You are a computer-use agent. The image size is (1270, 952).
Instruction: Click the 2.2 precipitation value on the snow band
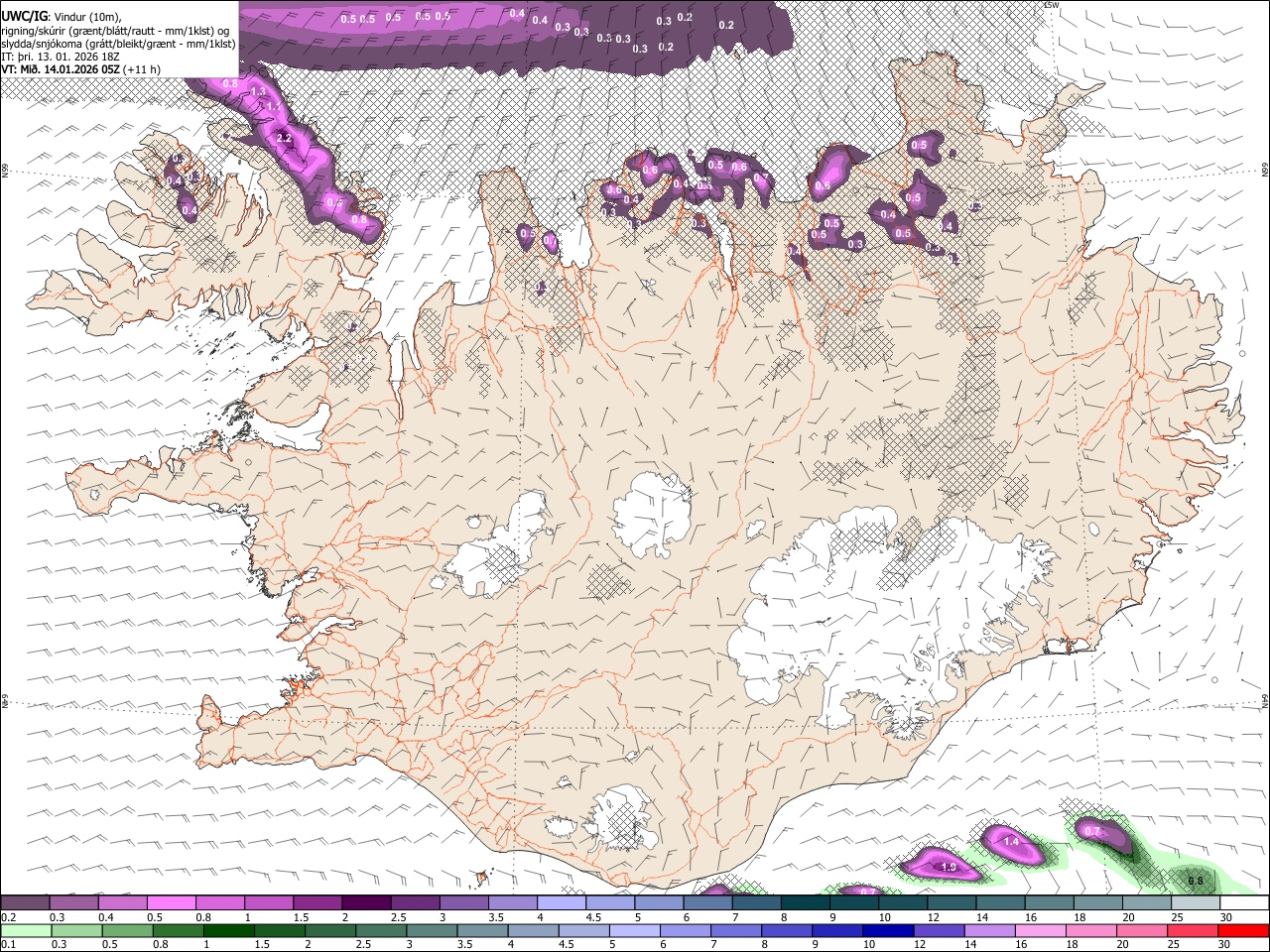[284, 139]
